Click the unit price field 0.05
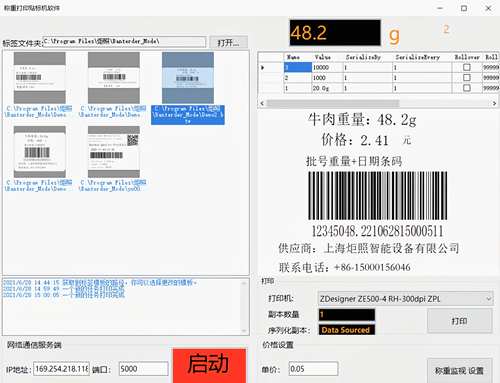 [313, 369]
